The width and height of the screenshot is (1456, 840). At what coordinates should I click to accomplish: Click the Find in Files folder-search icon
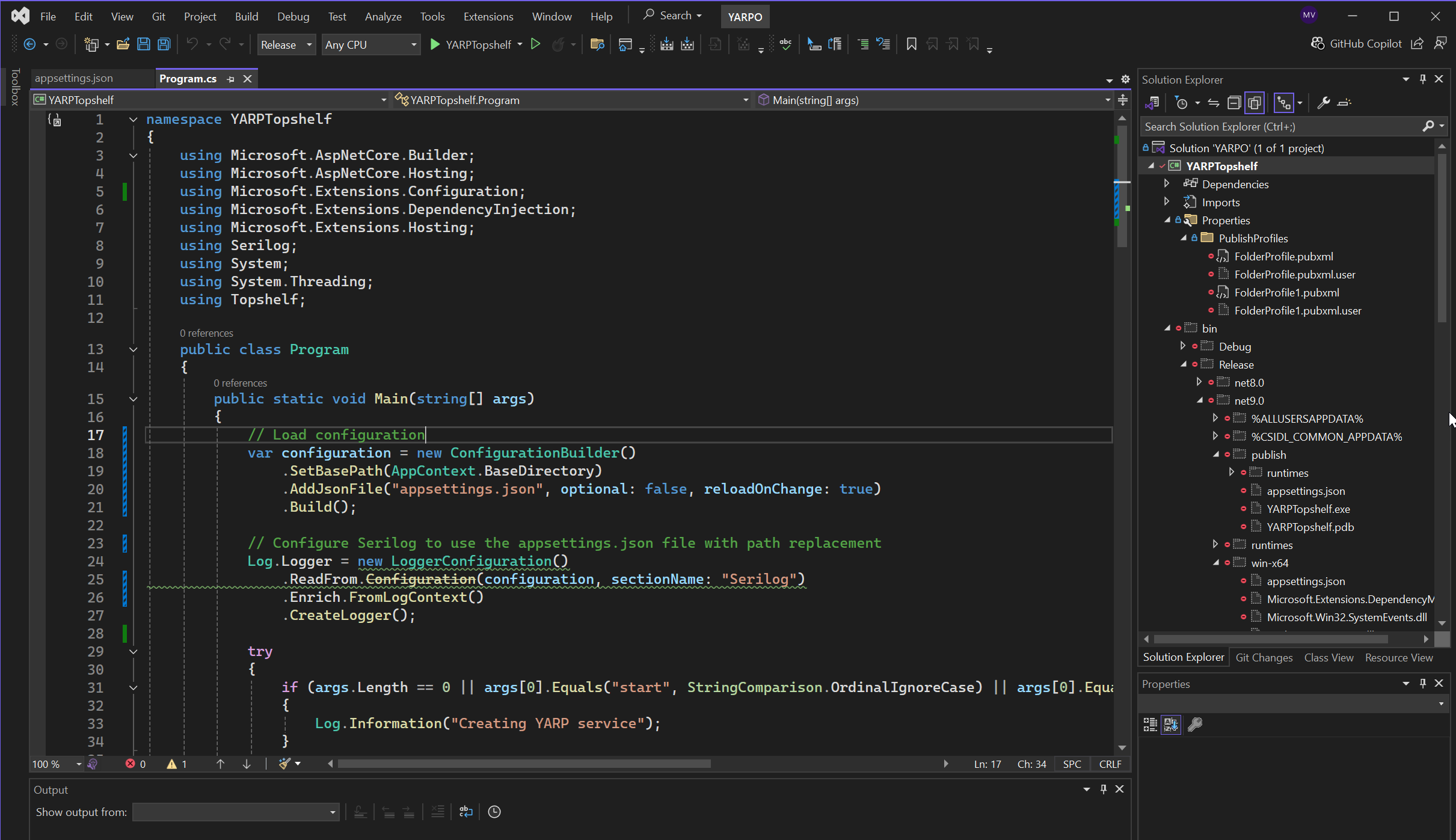pos(597,44)
